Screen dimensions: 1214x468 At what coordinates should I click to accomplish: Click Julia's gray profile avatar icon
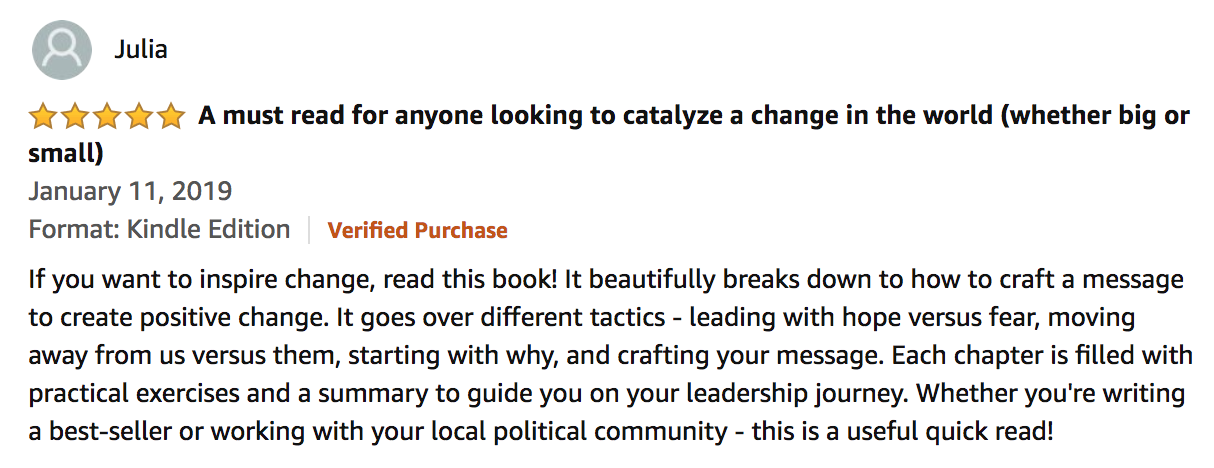point(62,49)
